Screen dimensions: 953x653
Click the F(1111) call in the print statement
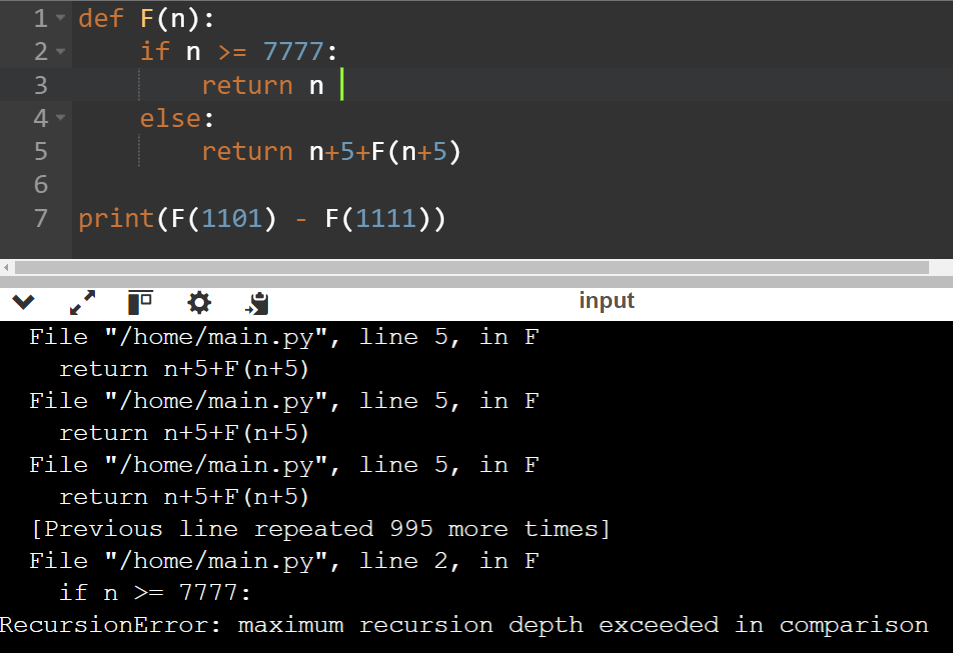(378, 218)
